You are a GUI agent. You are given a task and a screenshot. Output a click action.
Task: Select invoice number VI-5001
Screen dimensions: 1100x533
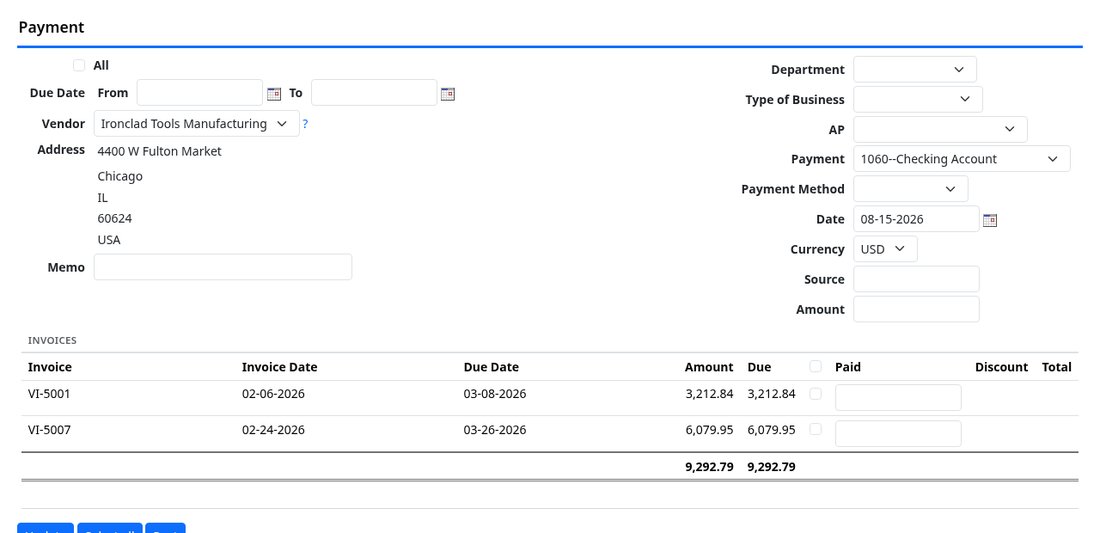[49, 394]
